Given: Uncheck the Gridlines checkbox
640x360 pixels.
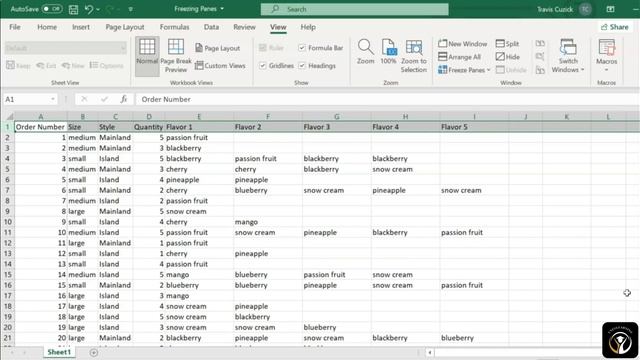Looking at the screenshot, I should click(263, 65).
